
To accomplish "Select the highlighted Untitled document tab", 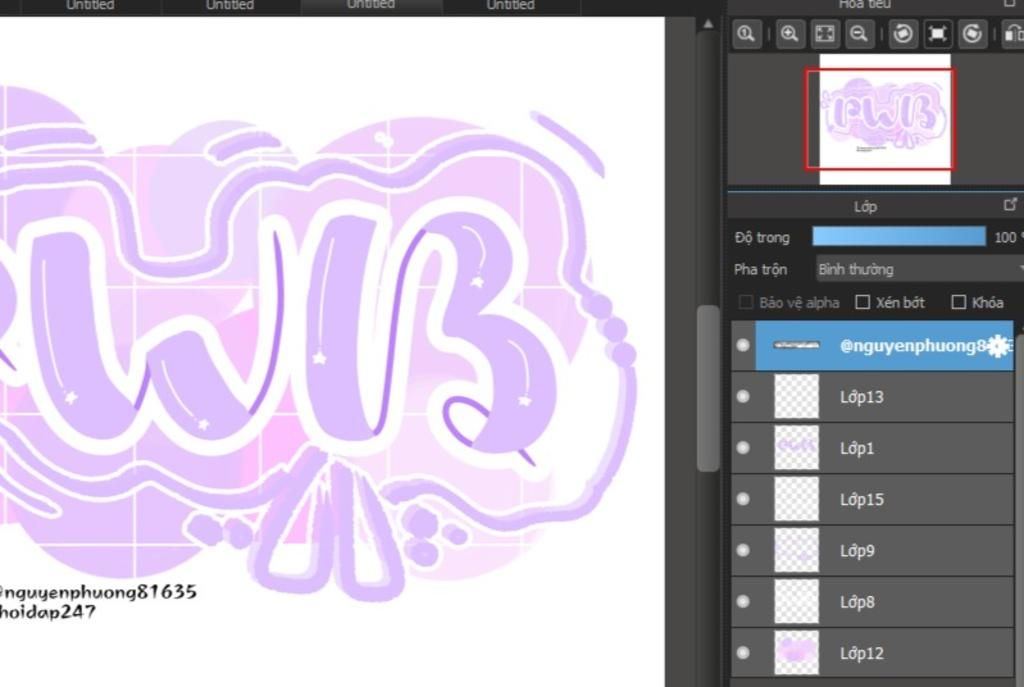I will click(x=370, y=5).
